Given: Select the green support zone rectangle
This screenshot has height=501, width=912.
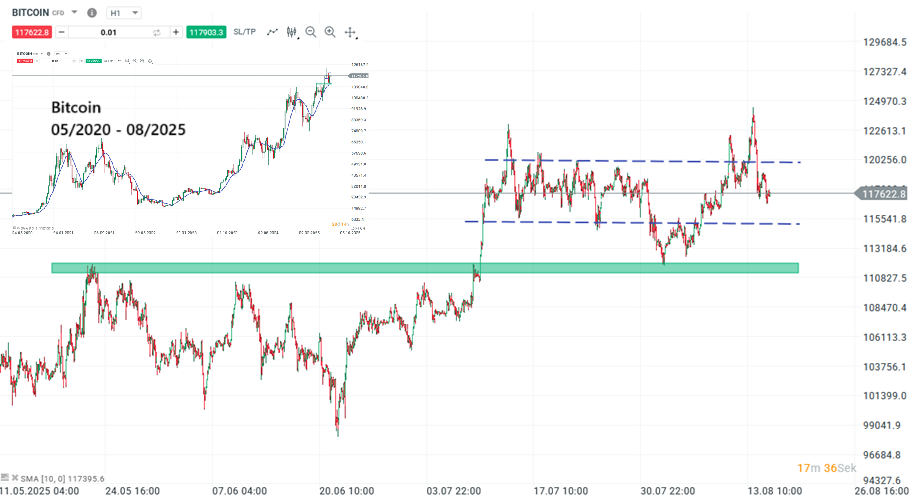Looking at the screenshot, I should (x=425, y=268).
